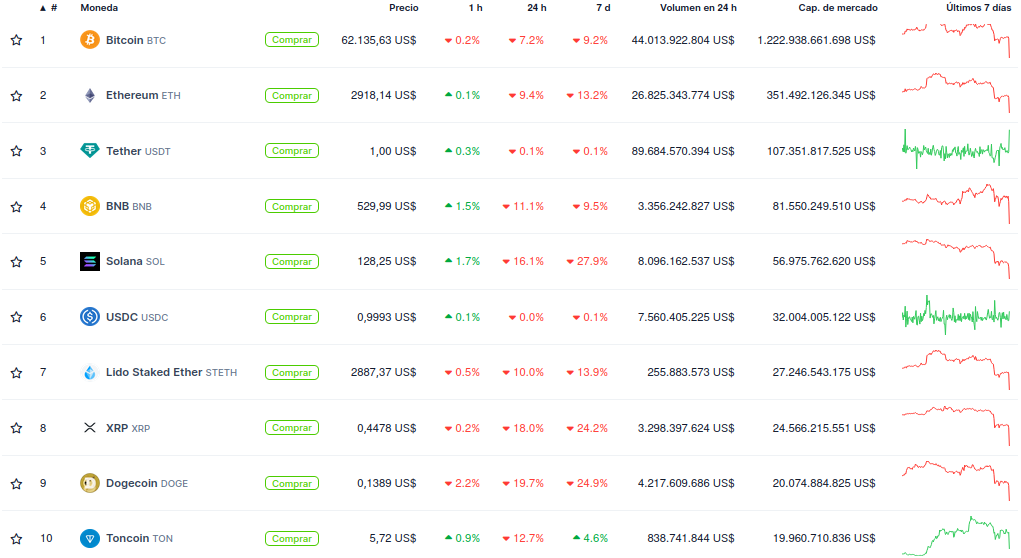Screen dimensions: 1021x558
Task: Click Comprar button for BNB
Action: click(x=292, y=206)
